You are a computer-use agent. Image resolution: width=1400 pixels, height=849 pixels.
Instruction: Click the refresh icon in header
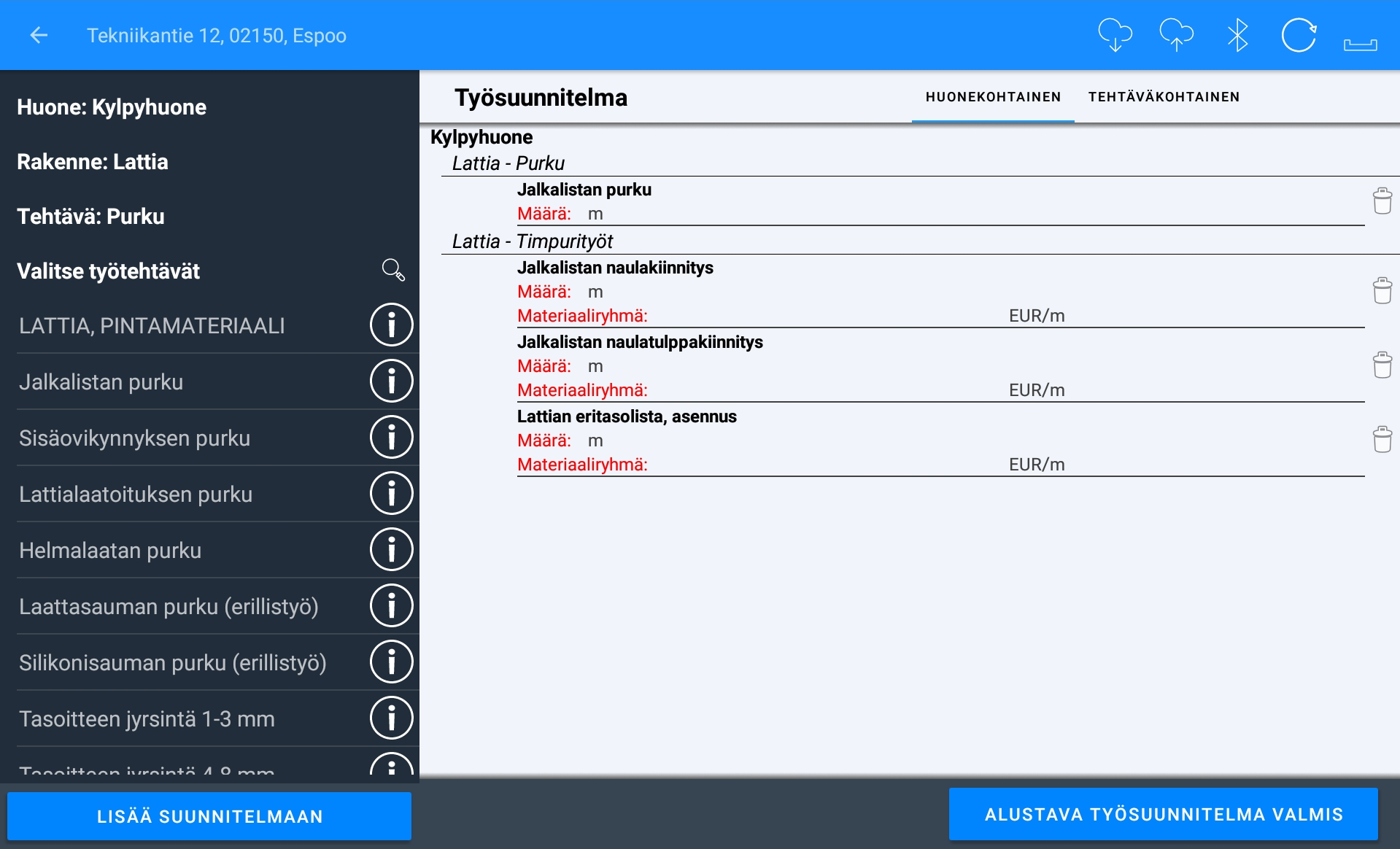click(1299, 35)
